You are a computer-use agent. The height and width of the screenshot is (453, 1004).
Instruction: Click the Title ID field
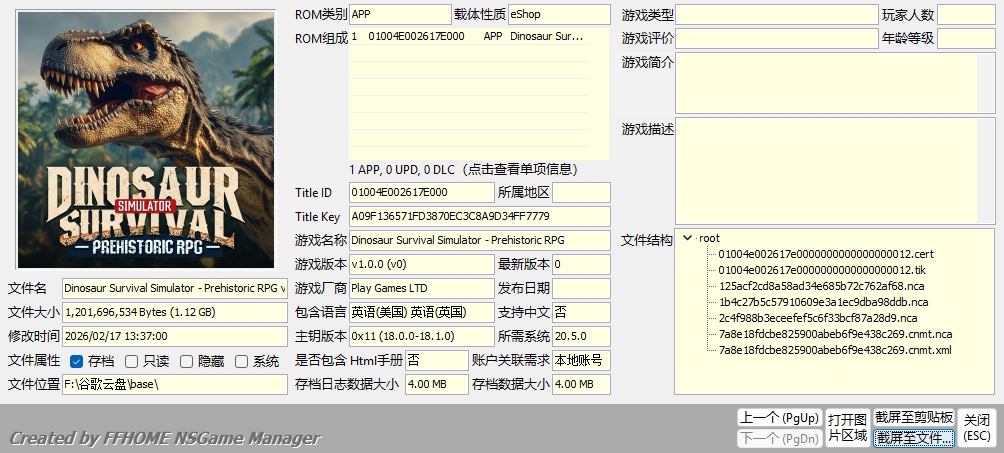(x=421, y=193)
